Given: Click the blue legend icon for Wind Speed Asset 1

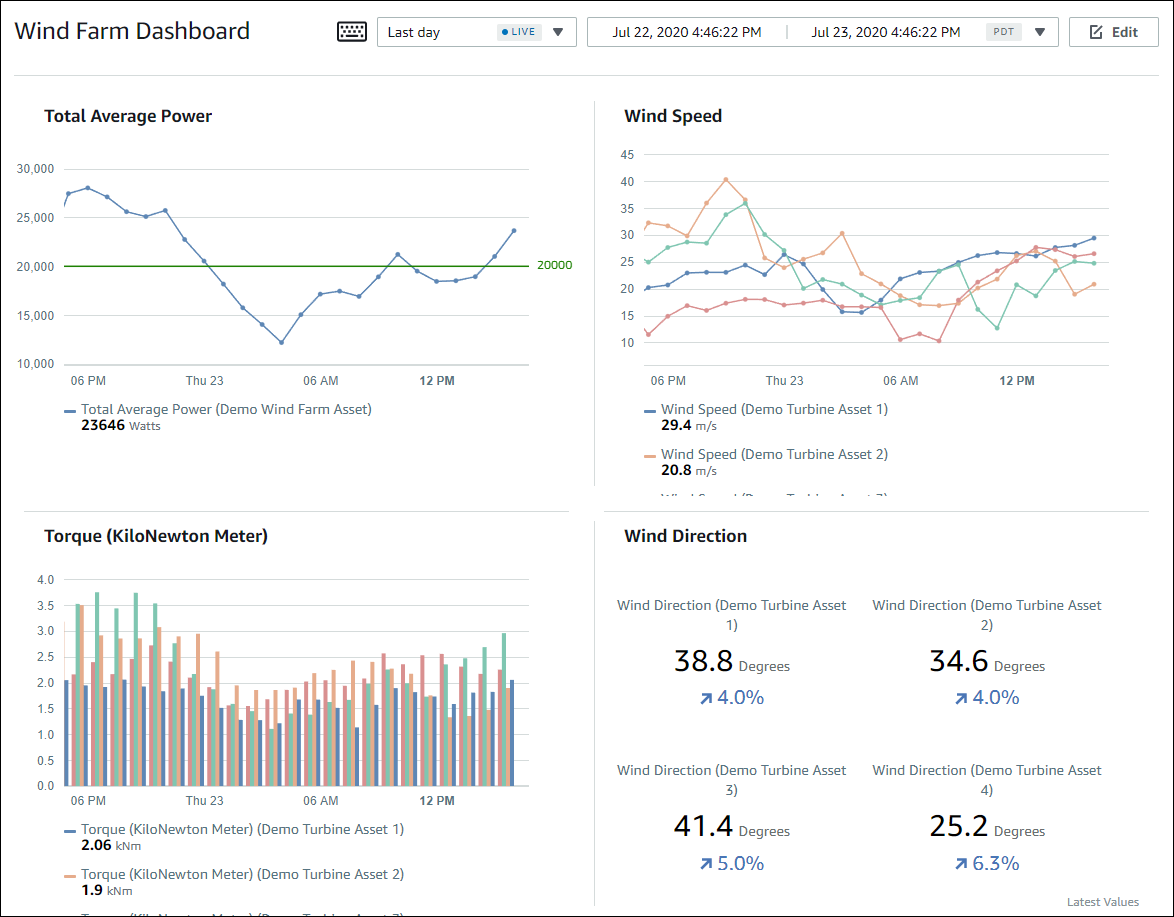Looking at the screenshot, I should point(648,408).
